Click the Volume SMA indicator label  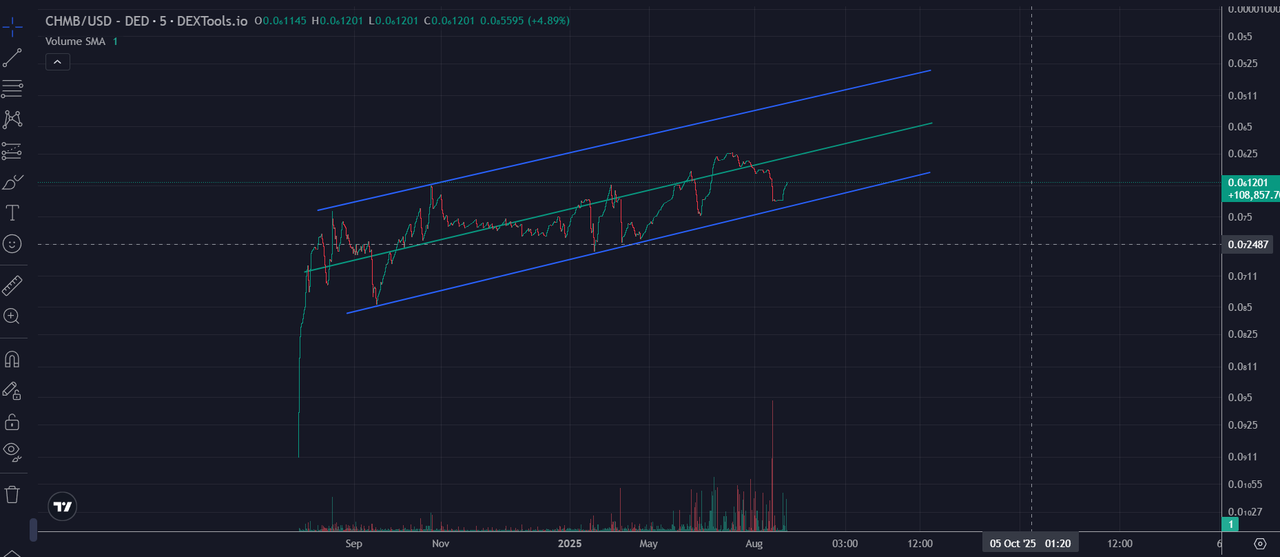coord(76,41)
